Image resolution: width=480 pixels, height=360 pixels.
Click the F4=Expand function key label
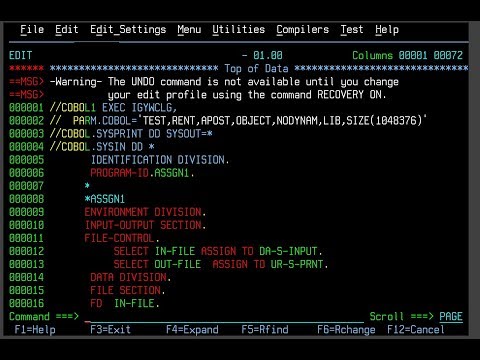tap(192, 330)
